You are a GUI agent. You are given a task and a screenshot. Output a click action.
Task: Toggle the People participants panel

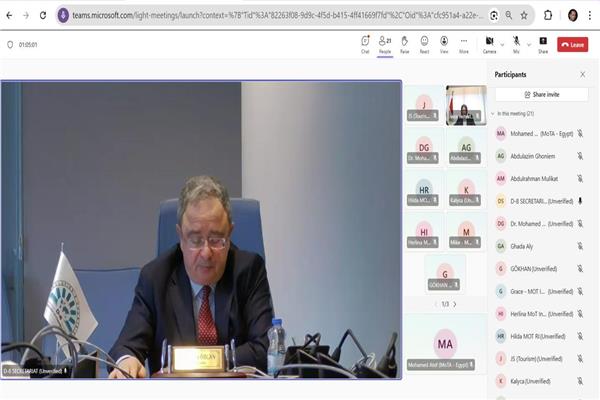pos(385,45)
